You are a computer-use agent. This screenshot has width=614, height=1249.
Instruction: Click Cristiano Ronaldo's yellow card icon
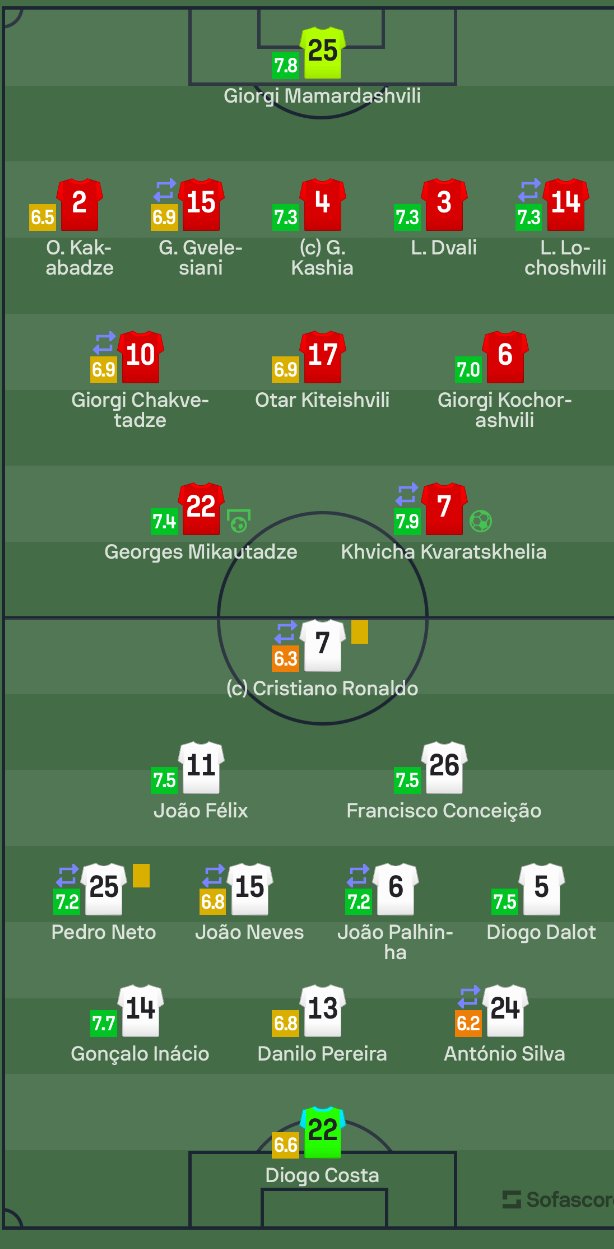coord(359,632)
